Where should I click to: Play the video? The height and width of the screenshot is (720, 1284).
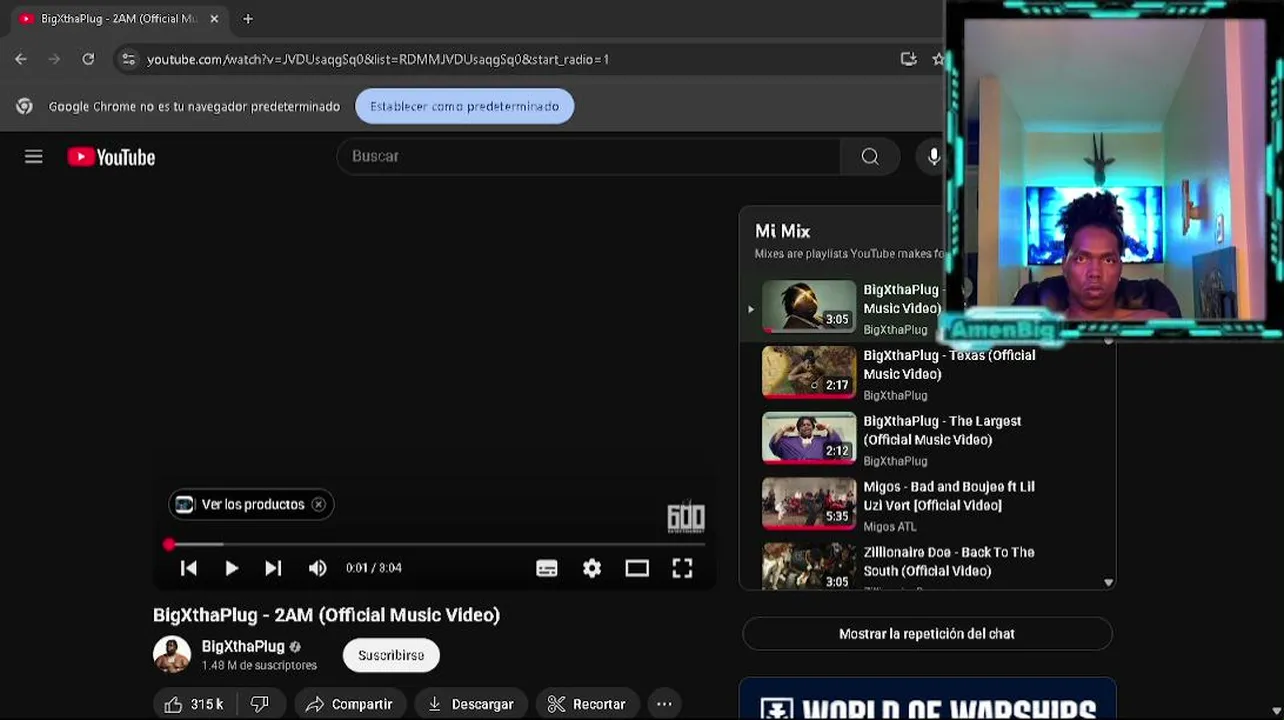point(231,568)
